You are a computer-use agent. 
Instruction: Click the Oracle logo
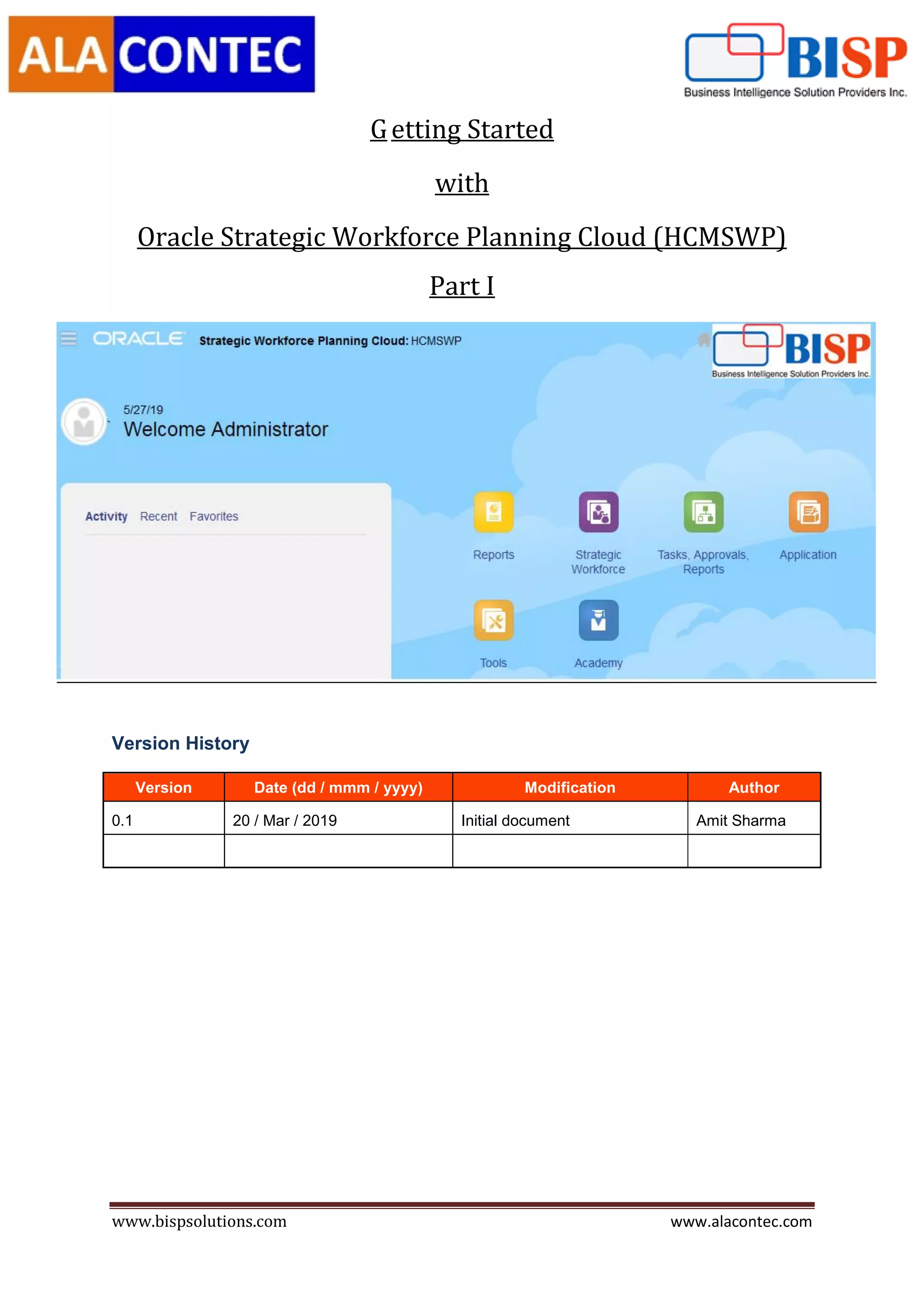point(139,338)
